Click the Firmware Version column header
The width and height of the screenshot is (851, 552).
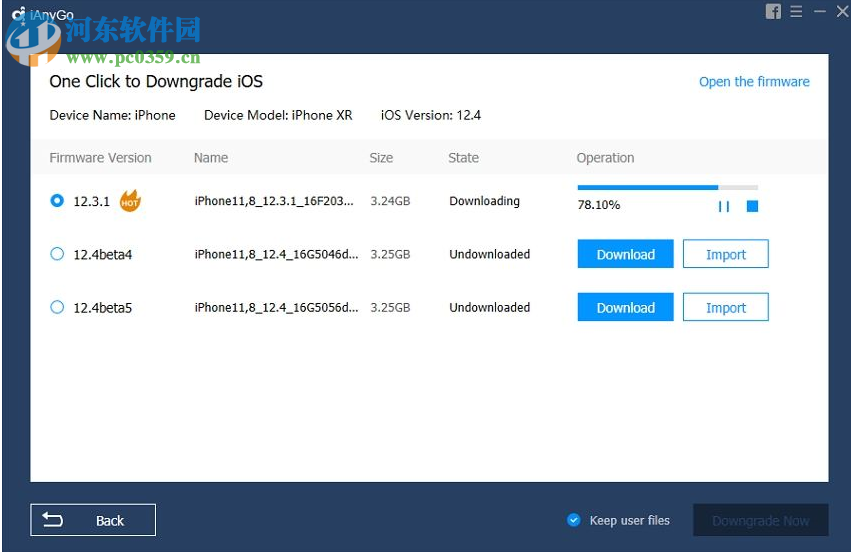(100, 158)
